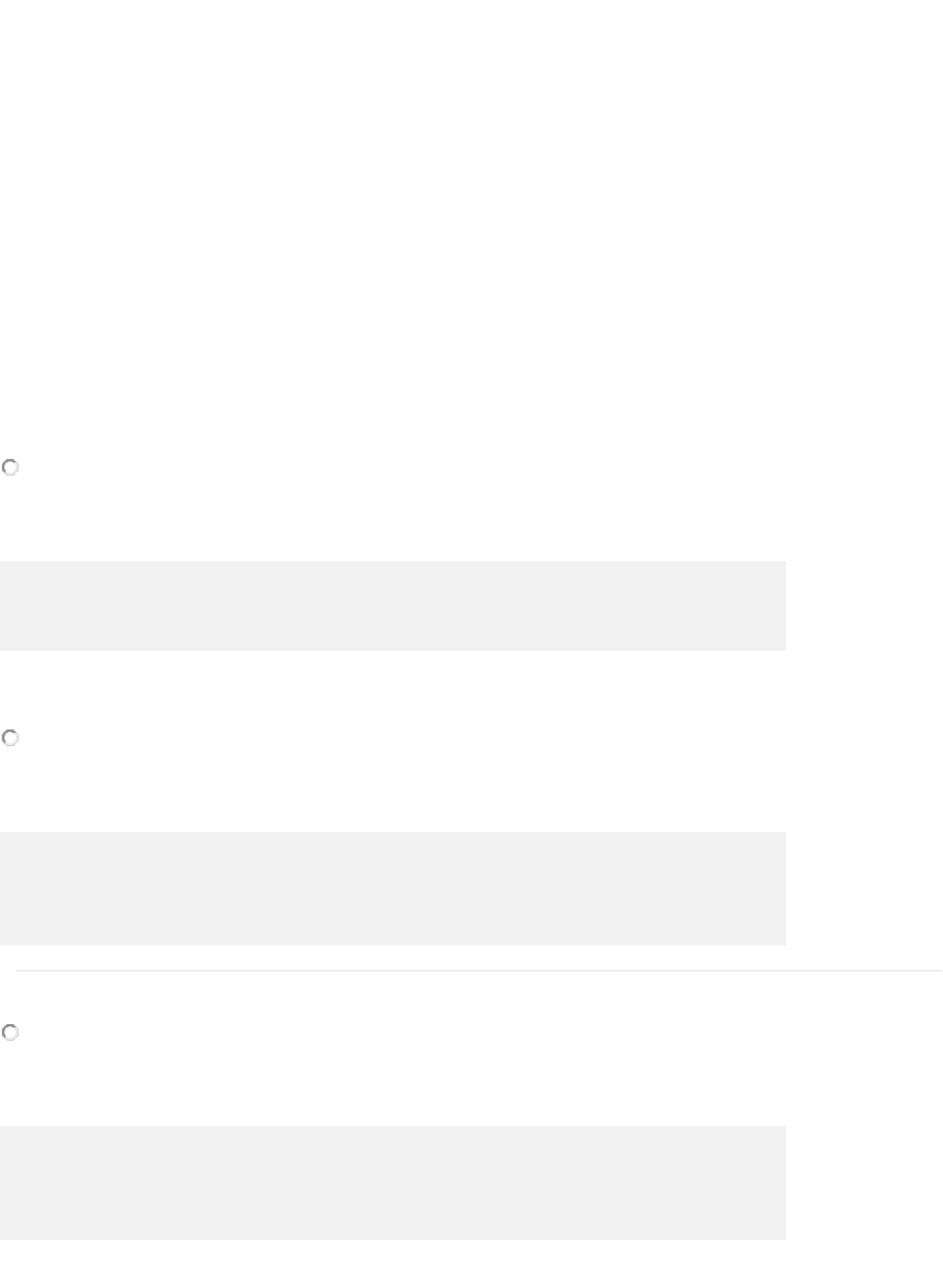Screen dimensions: 943x1288
Task: Click the first gray answer box
Action: 393,606
